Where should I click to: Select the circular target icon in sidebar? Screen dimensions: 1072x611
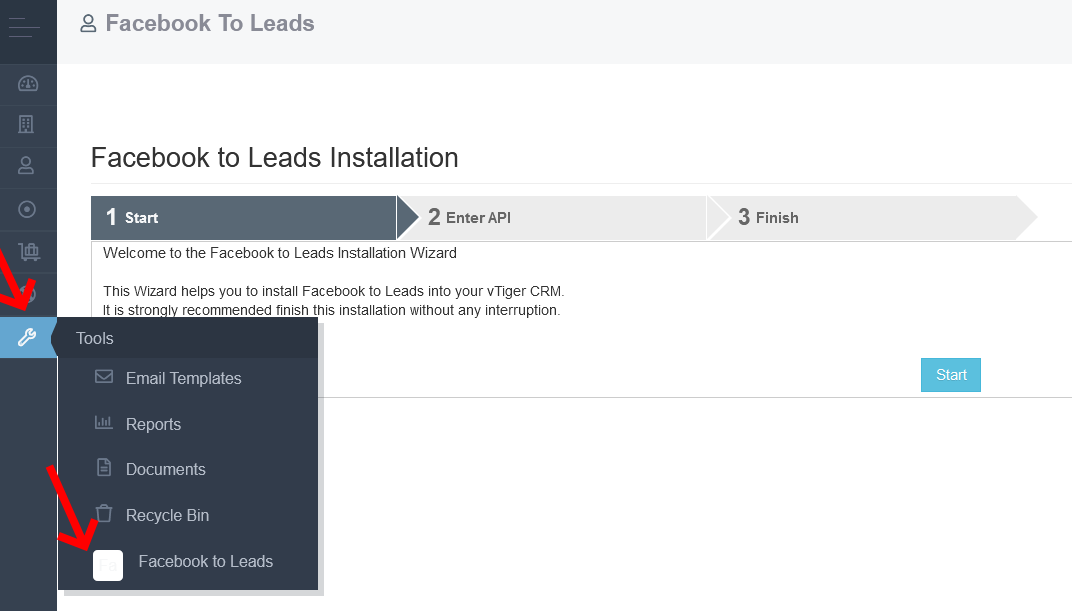coord(27,209)
